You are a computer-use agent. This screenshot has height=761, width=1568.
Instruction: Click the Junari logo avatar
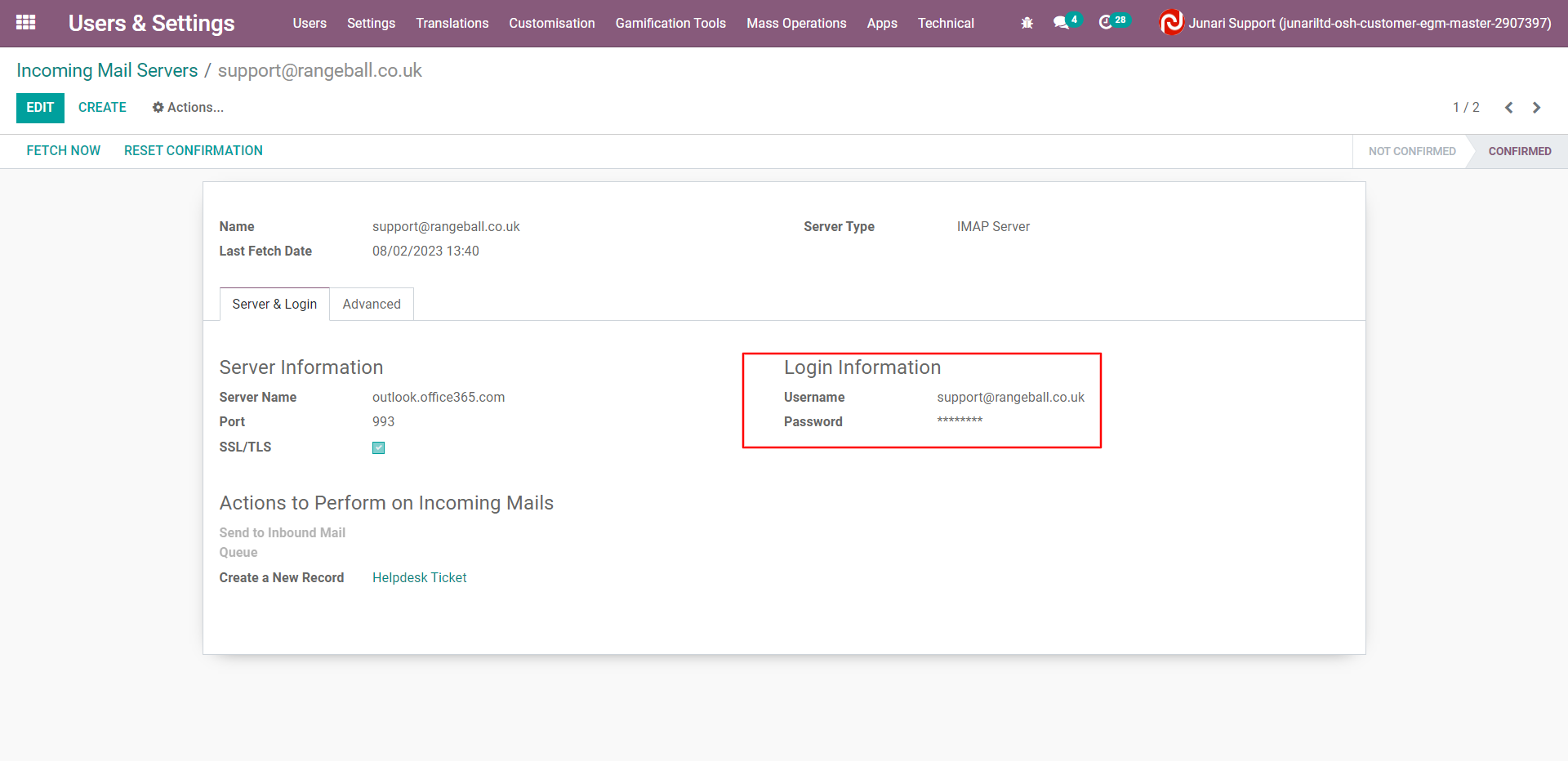click(x=1171, y=23)
